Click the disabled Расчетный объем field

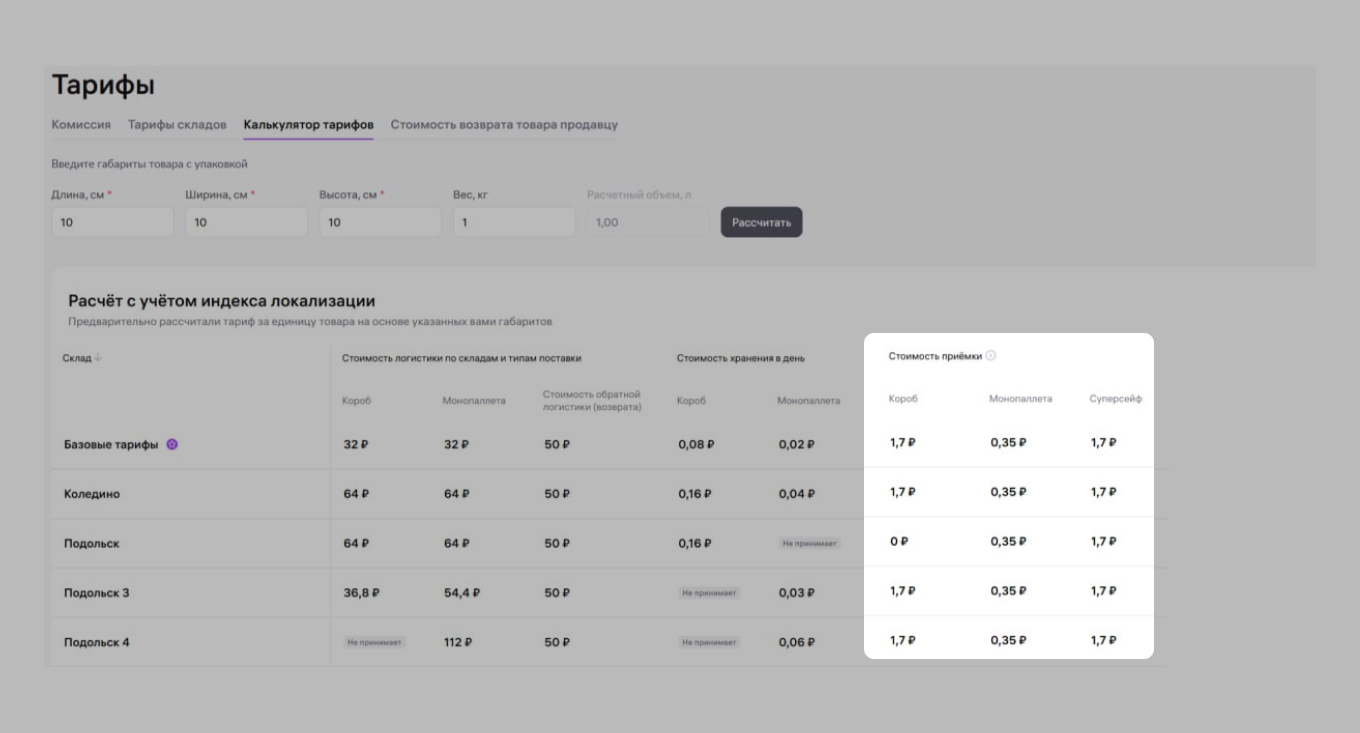pyautogui.click(x=648, y=222)
